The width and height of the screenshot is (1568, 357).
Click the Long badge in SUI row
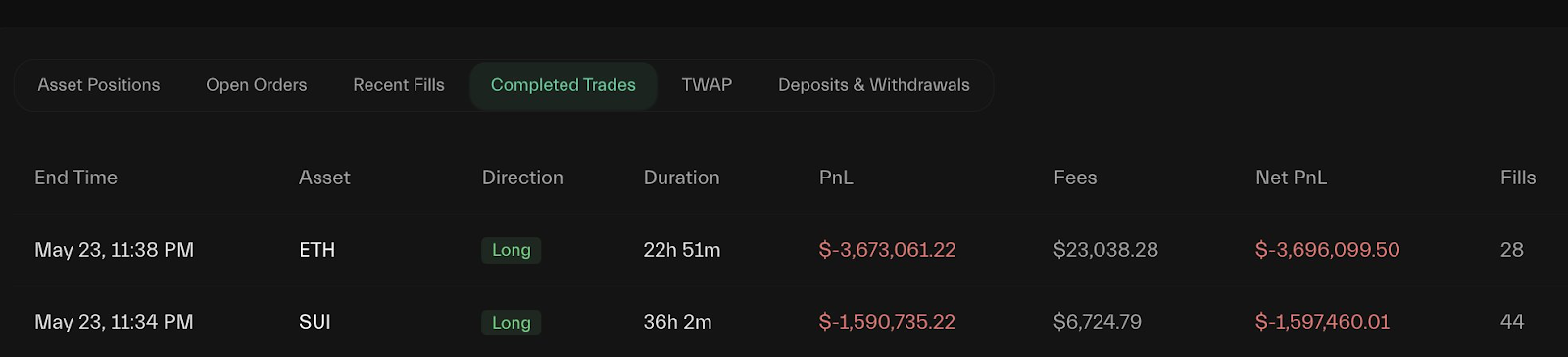[x=512, y=322]
